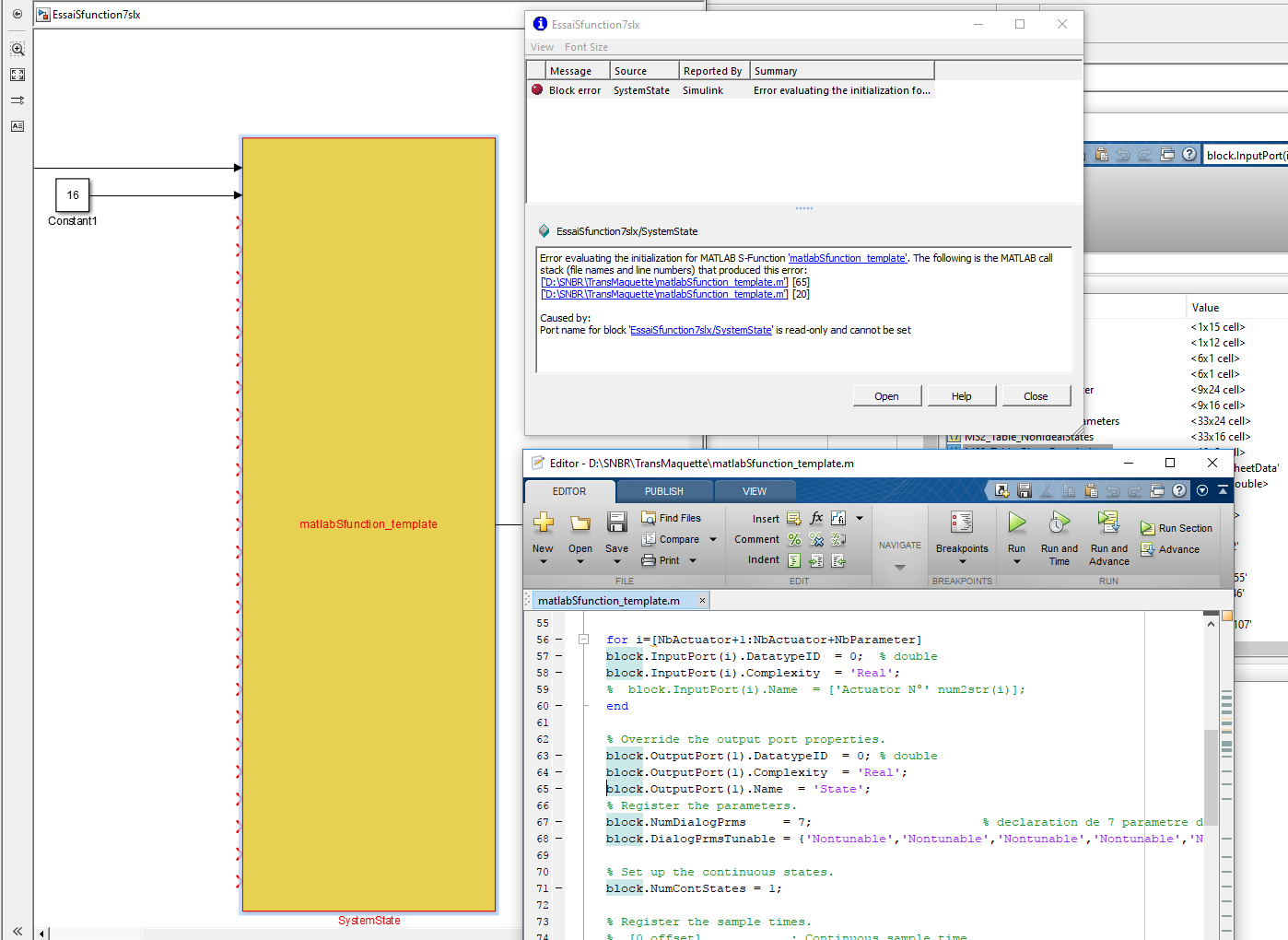
Task: Click Run and Time icon
Action: 1060,523
